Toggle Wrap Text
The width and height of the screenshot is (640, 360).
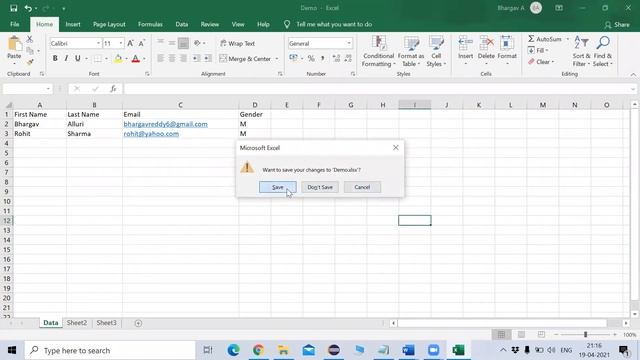(237, 43)
